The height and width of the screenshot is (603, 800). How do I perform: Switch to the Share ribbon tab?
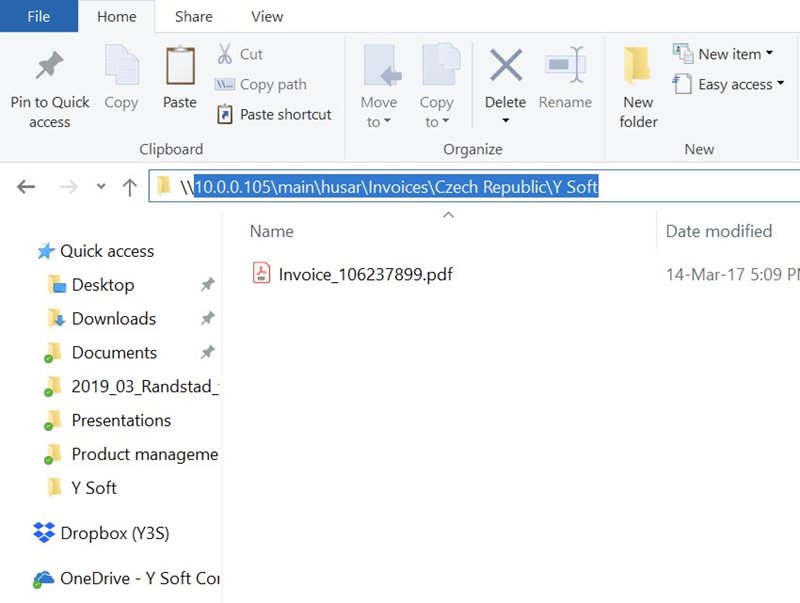pos(193,16)
